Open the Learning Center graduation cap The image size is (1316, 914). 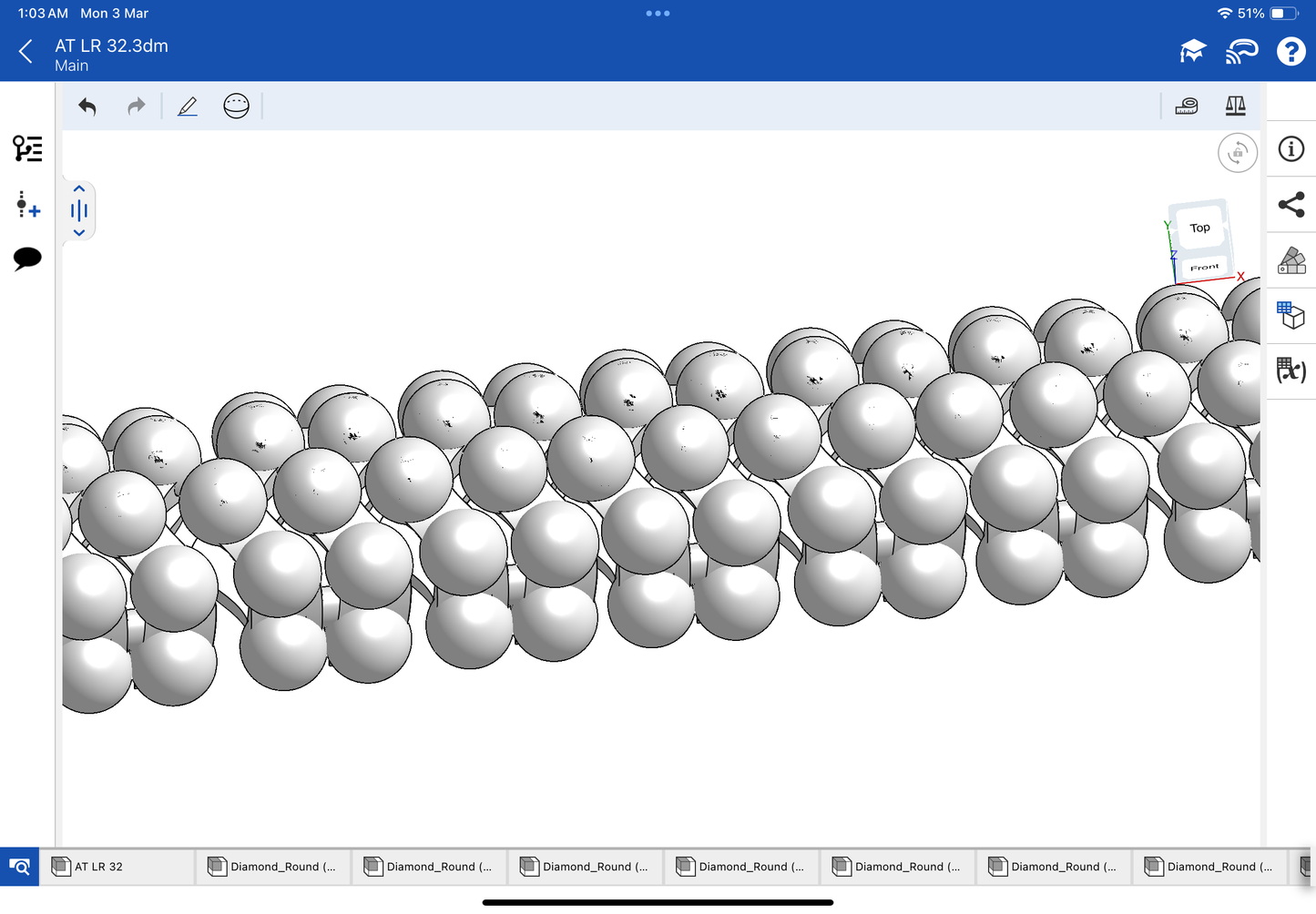(1192, 52)
